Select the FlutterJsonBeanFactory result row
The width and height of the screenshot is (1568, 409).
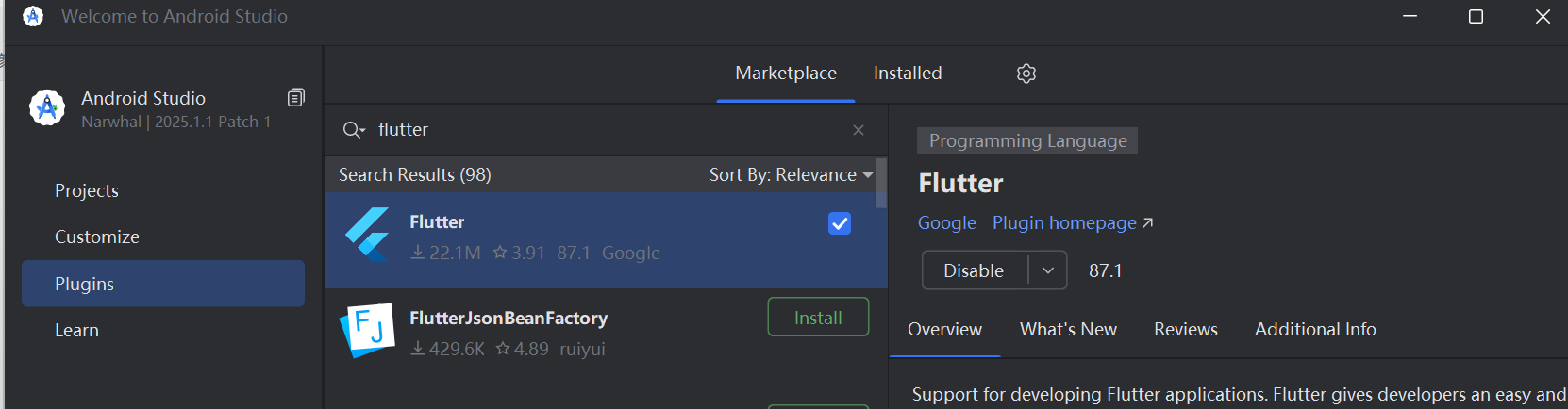coord(606,335)
